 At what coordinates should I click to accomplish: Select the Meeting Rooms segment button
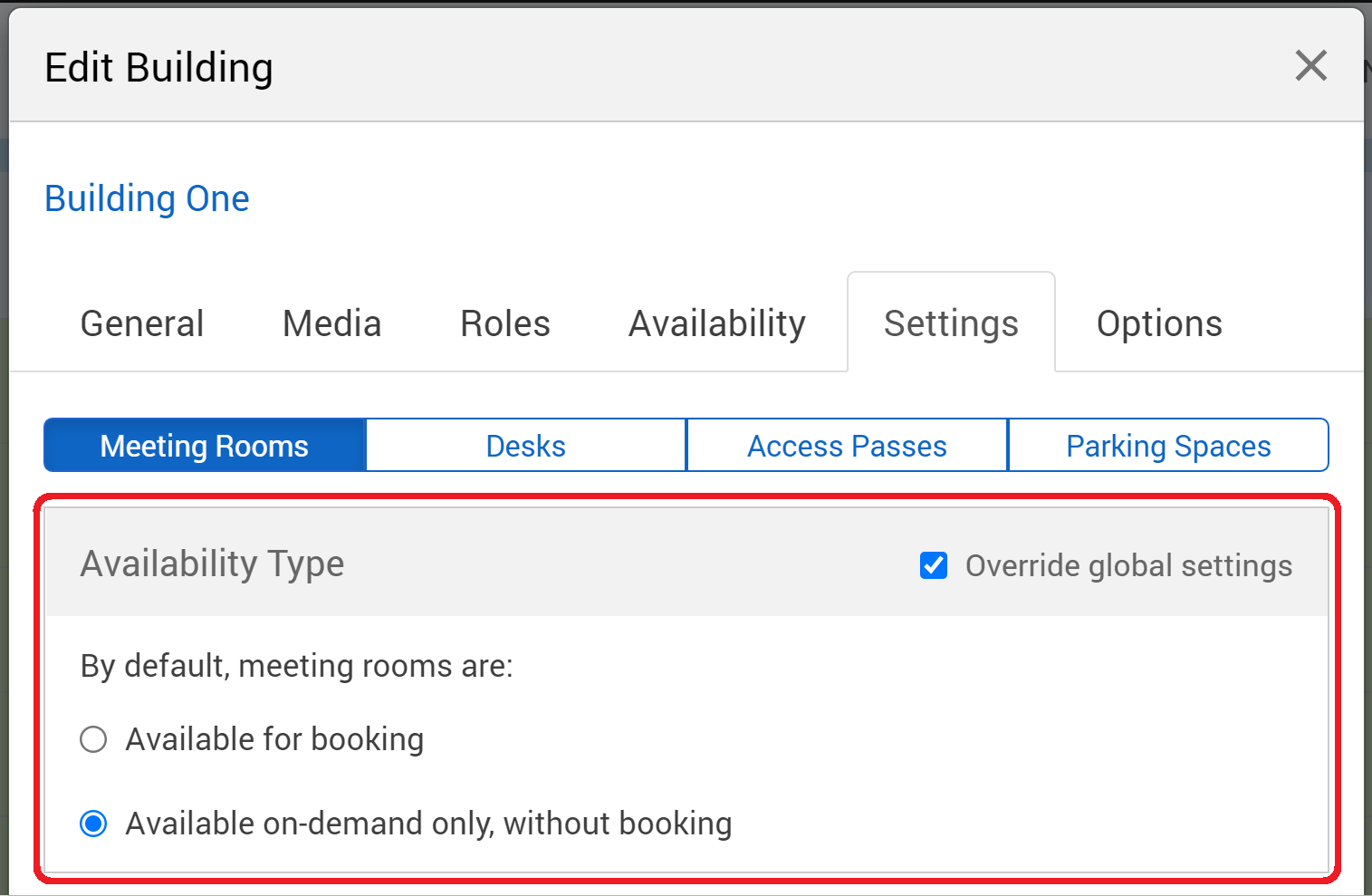tap(205, 446)
